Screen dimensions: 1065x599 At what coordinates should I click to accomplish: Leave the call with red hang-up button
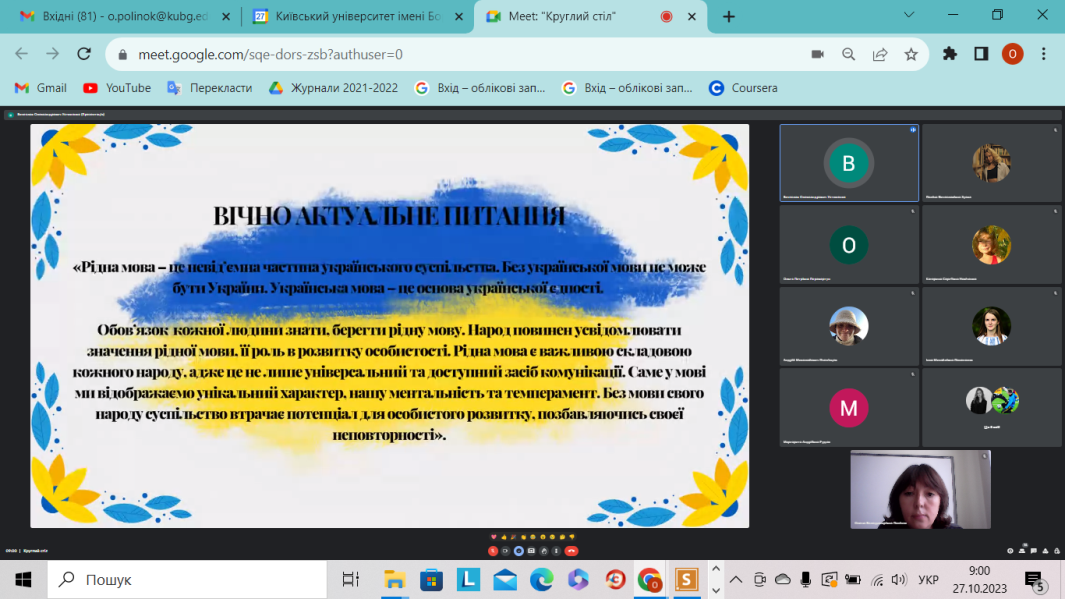tap(571, 551)
